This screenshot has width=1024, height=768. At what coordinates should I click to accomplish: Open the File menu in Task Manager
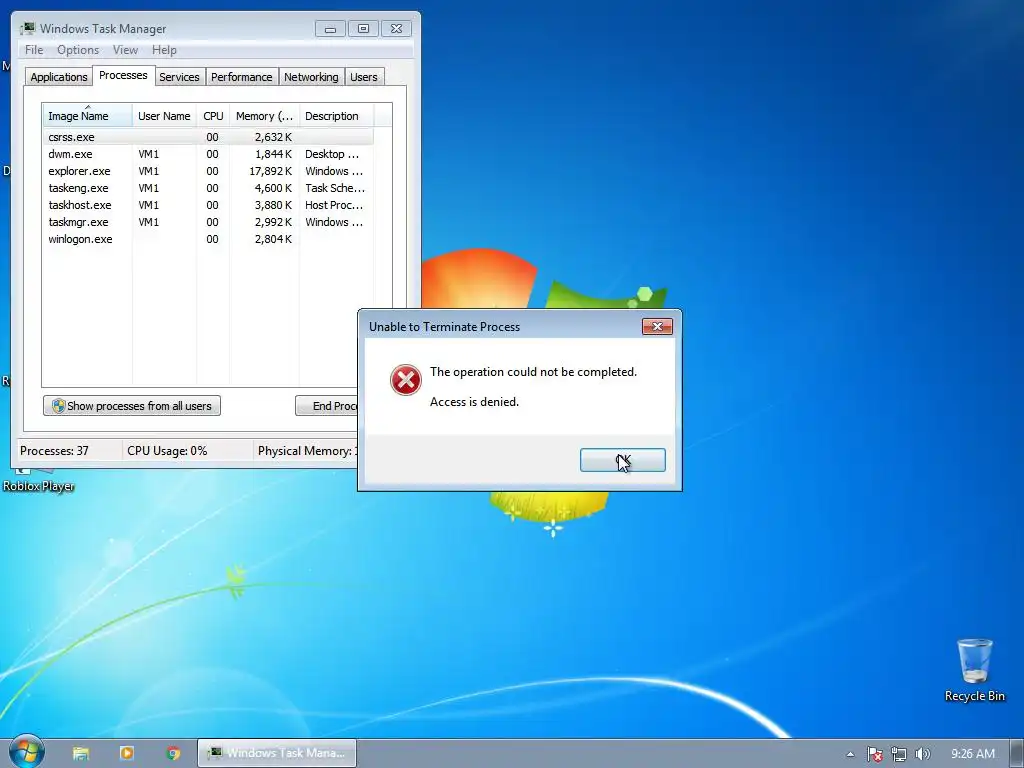(x=34, y=50)
